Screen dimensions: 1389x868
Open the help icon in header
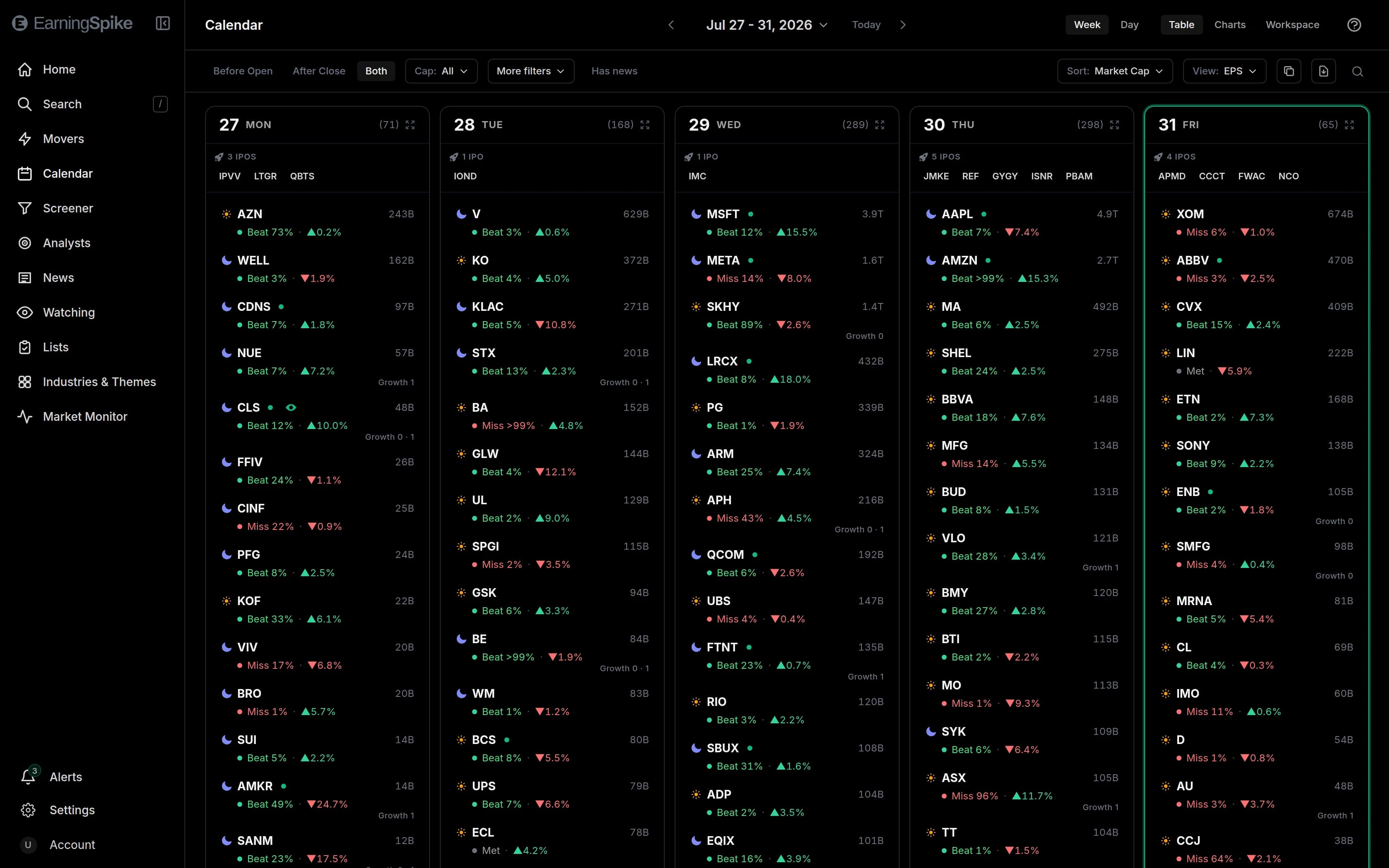[1354, 25]
